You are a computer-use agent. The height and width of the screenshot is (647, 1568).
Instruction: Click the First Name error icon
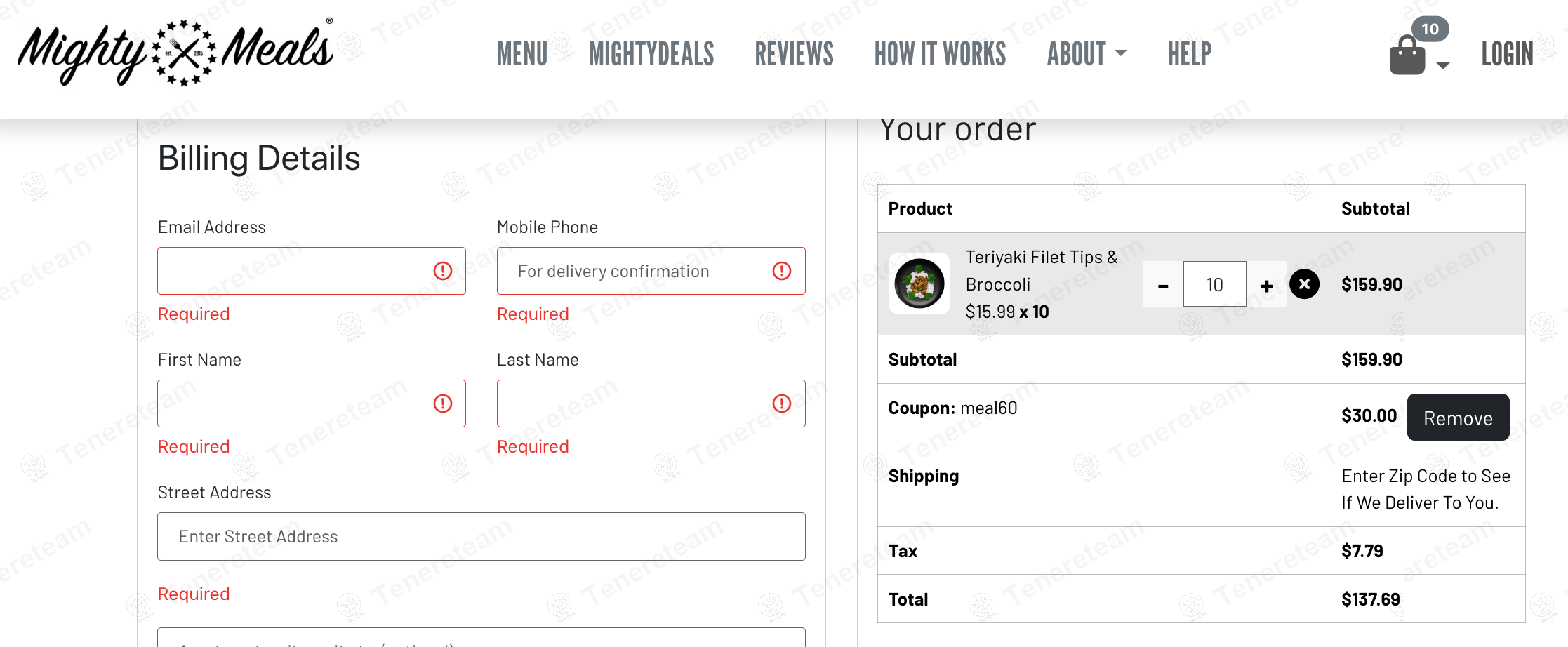coord(443,403)
